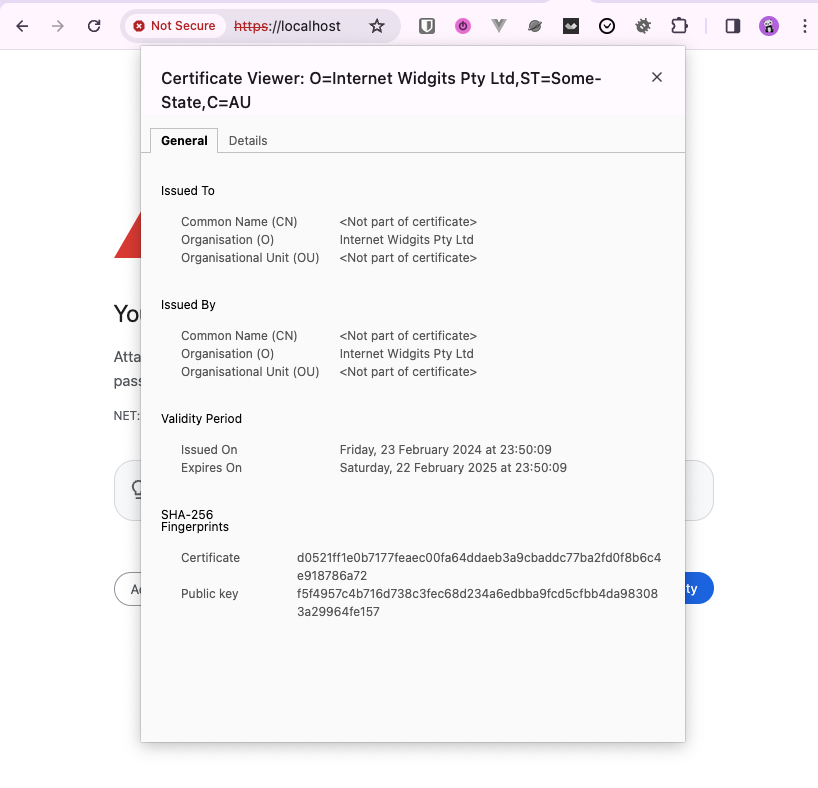Click the Public key fingerprint value
Image resolution: width=818 pixels, height=788 pixels.
(477, 603)
